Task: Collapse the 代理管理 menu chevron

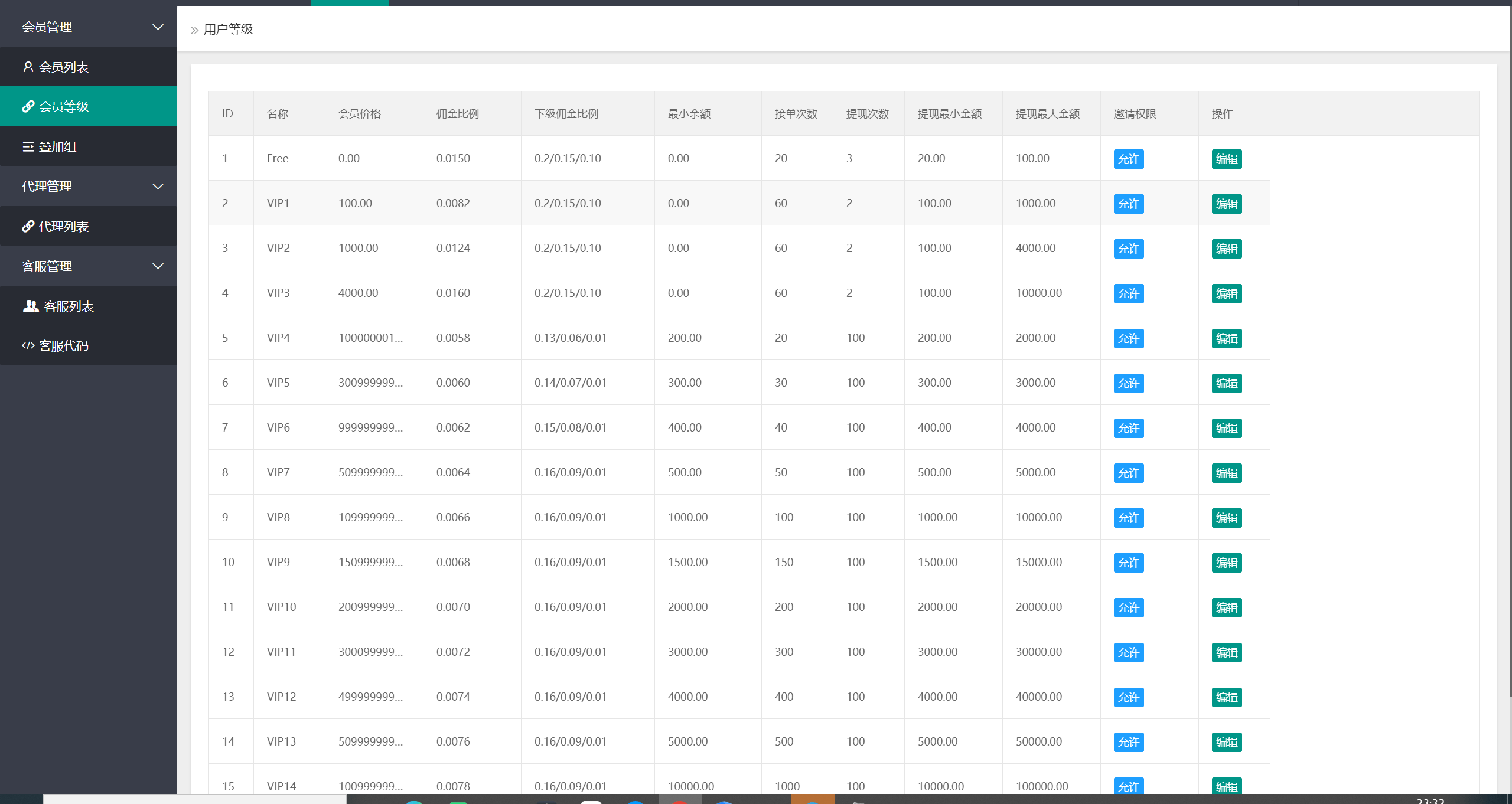Action: [x=158, y=187]
